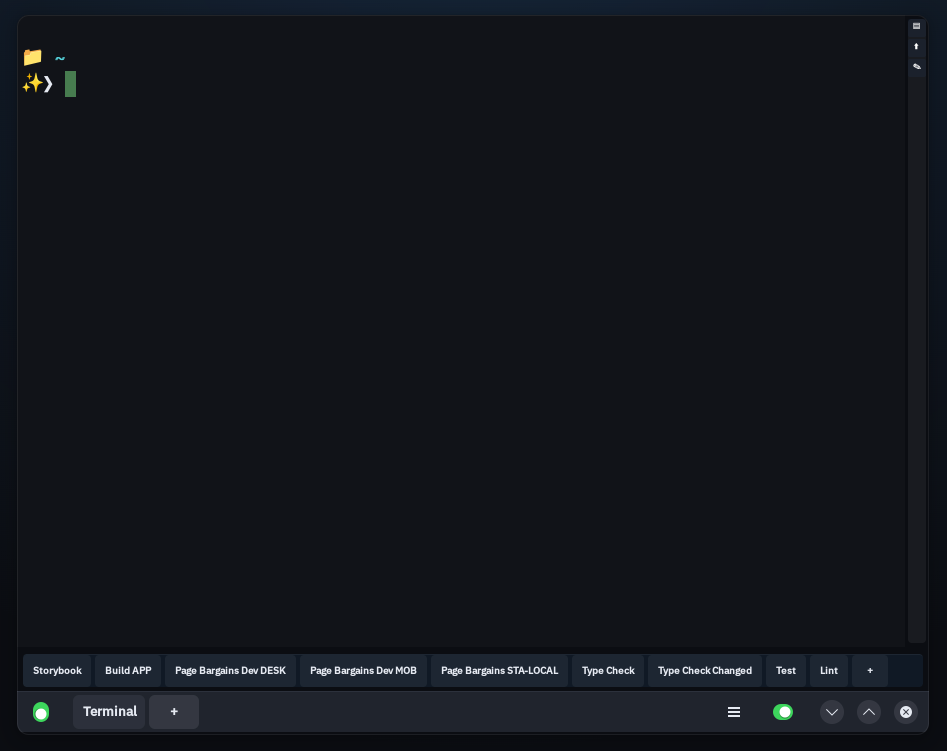Click the vertical scrollbar track on right
The width and height of the screenshot is (947, 751).
pos(916,359)
